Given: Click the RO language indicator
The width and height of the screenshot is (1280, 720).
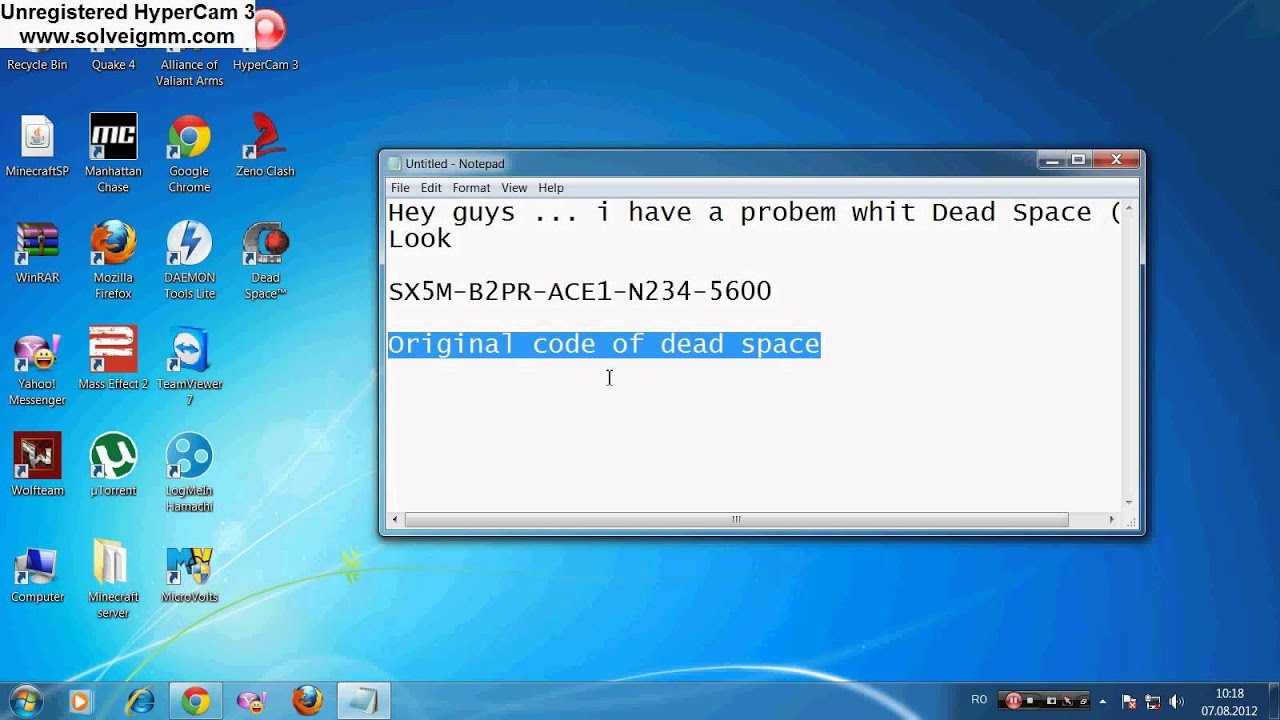Looking at the screenshot, I should (979, 700).
